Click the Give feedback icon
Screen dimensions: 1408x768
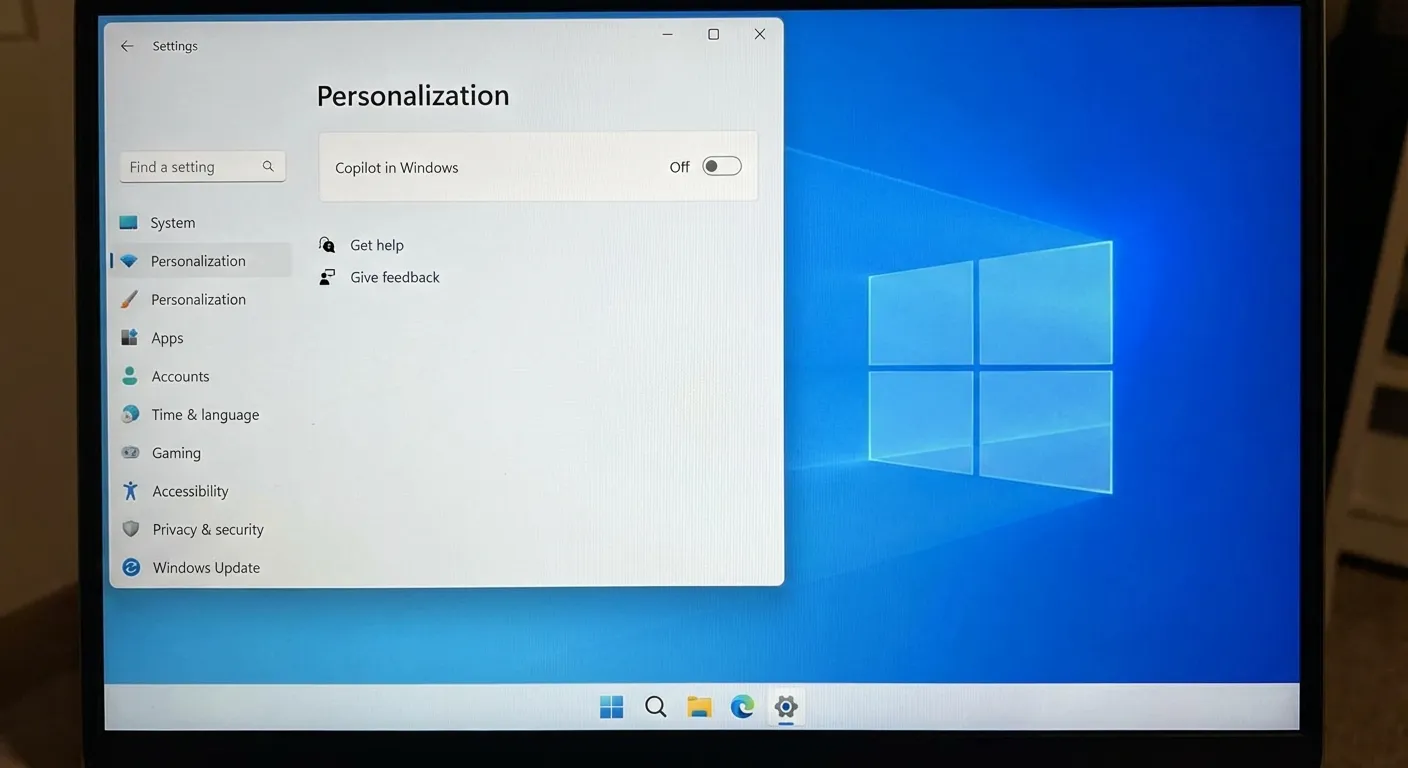coord(326,277)
